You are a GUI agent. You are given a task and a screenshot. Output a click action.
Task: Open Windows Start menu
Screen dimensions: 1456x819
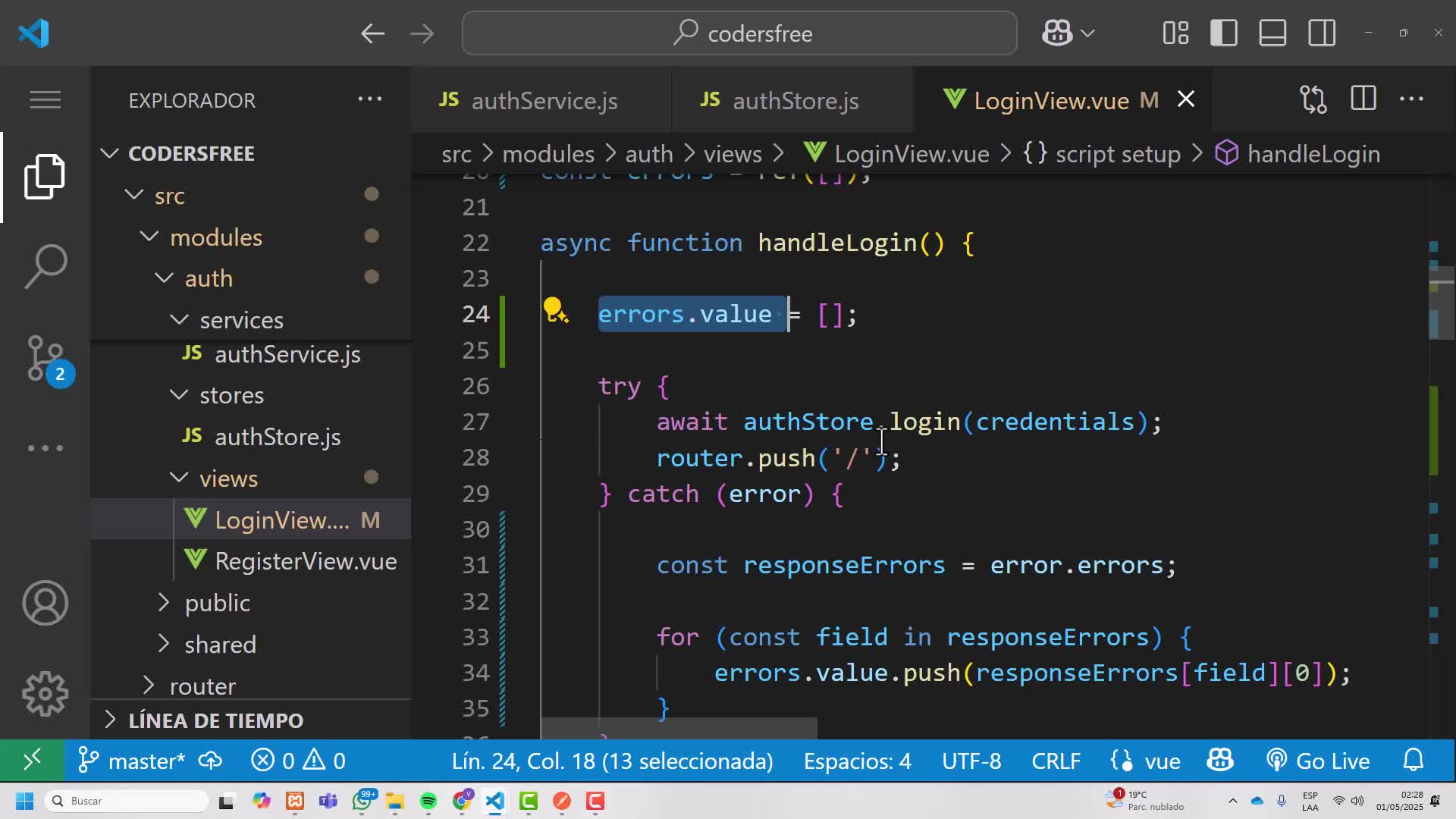point(24,801)
